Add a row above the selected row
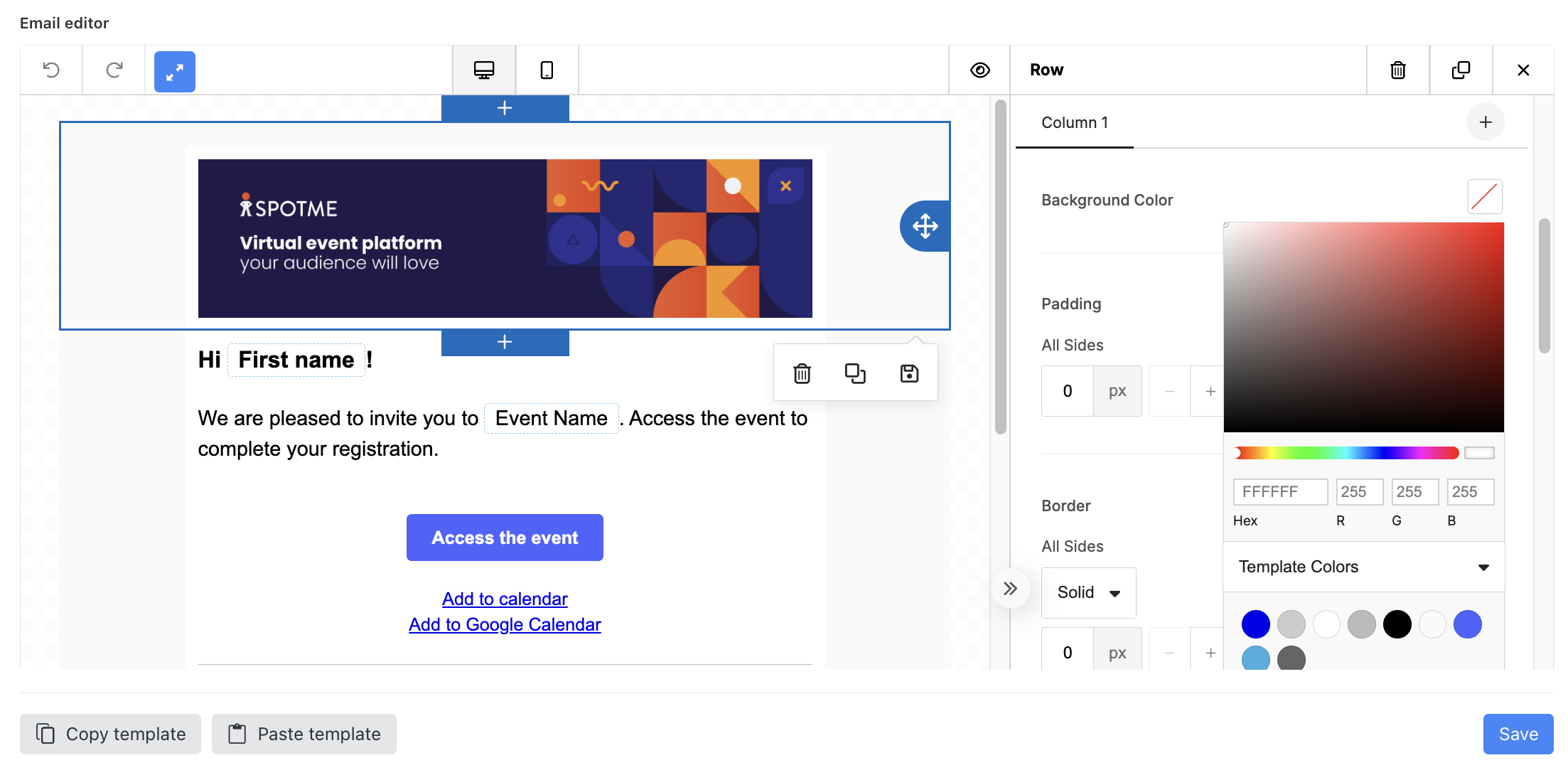The width and height of the screenshot is (1568, 775). [505, 108]
